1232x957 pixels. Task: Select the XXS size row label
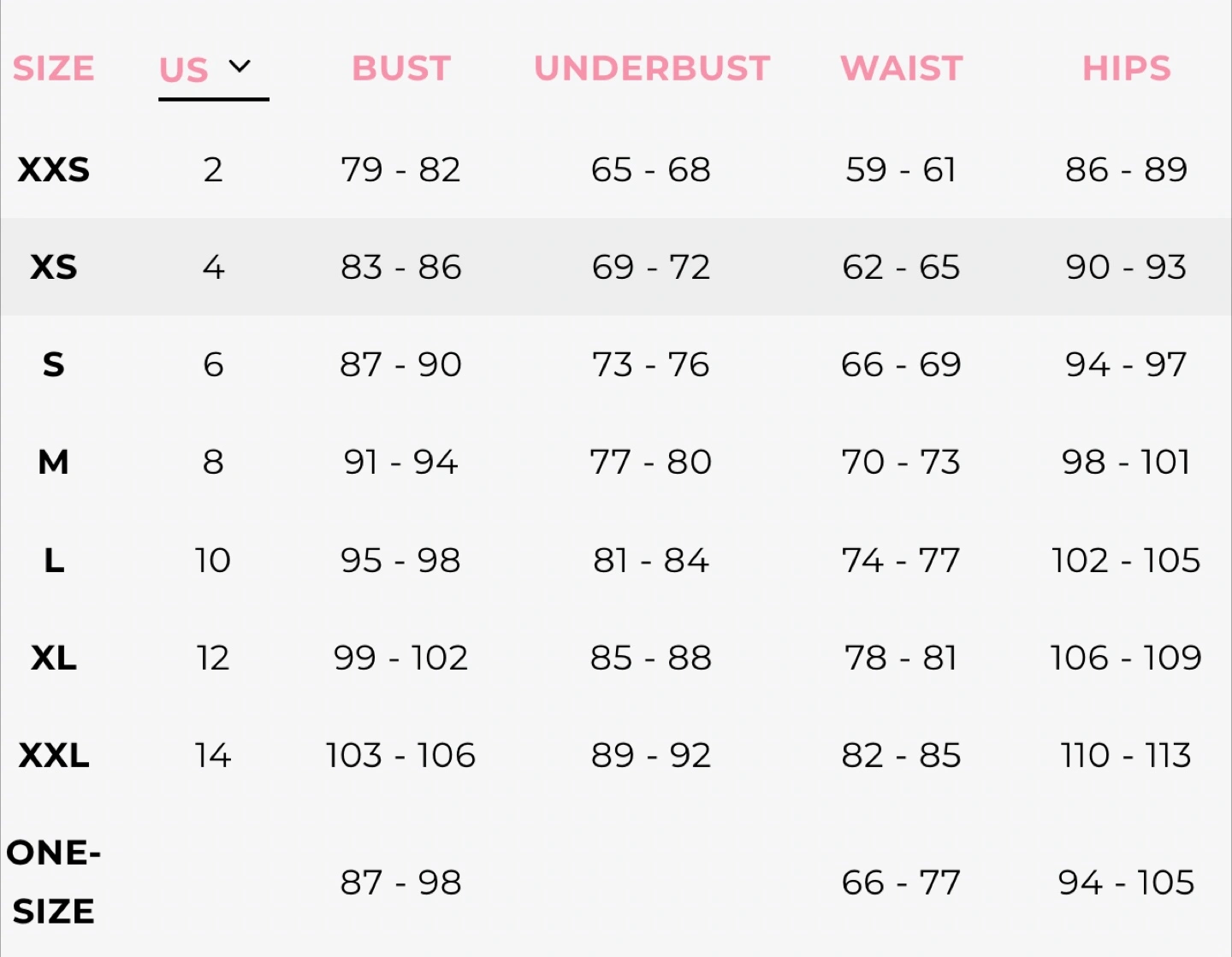[x=53, y=170]
